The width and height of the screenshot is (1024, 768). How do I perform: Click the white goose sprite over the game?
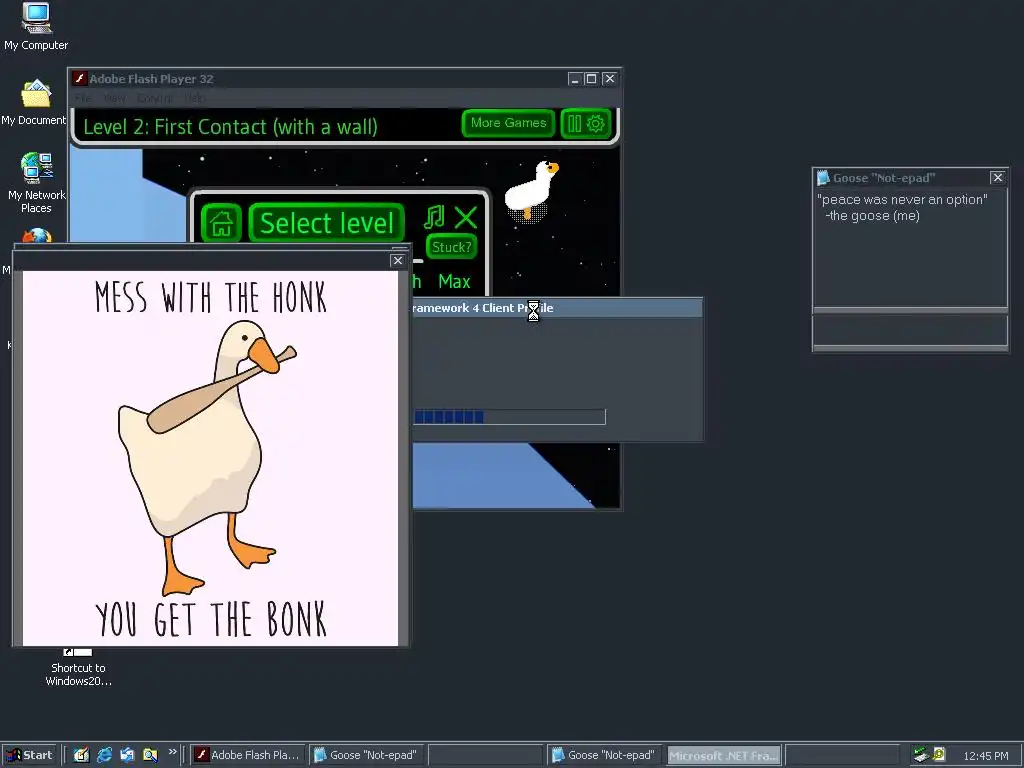tap(532, 190)
